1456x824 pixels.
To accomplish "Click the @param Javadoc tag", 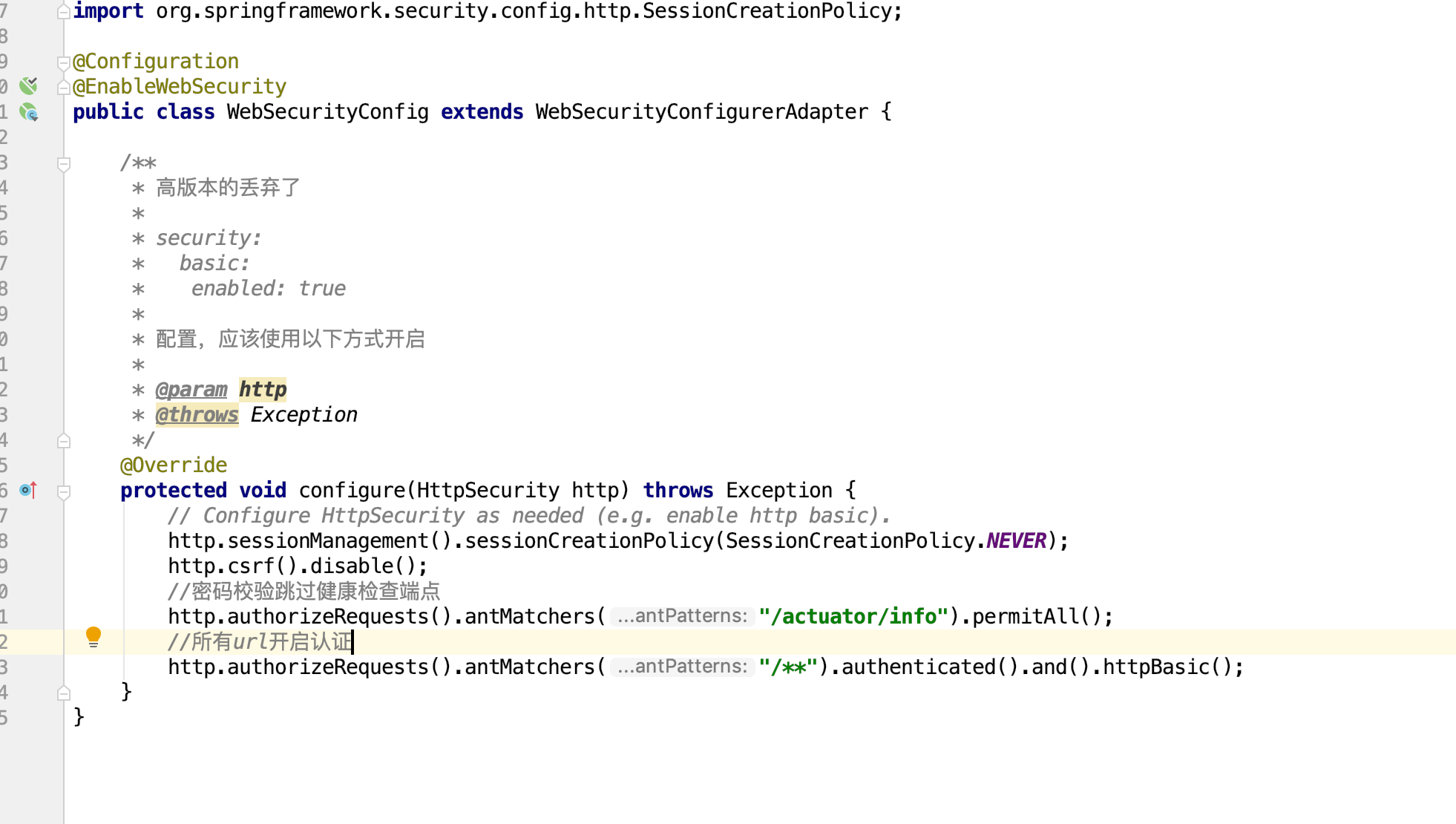I will coord(191,390).
